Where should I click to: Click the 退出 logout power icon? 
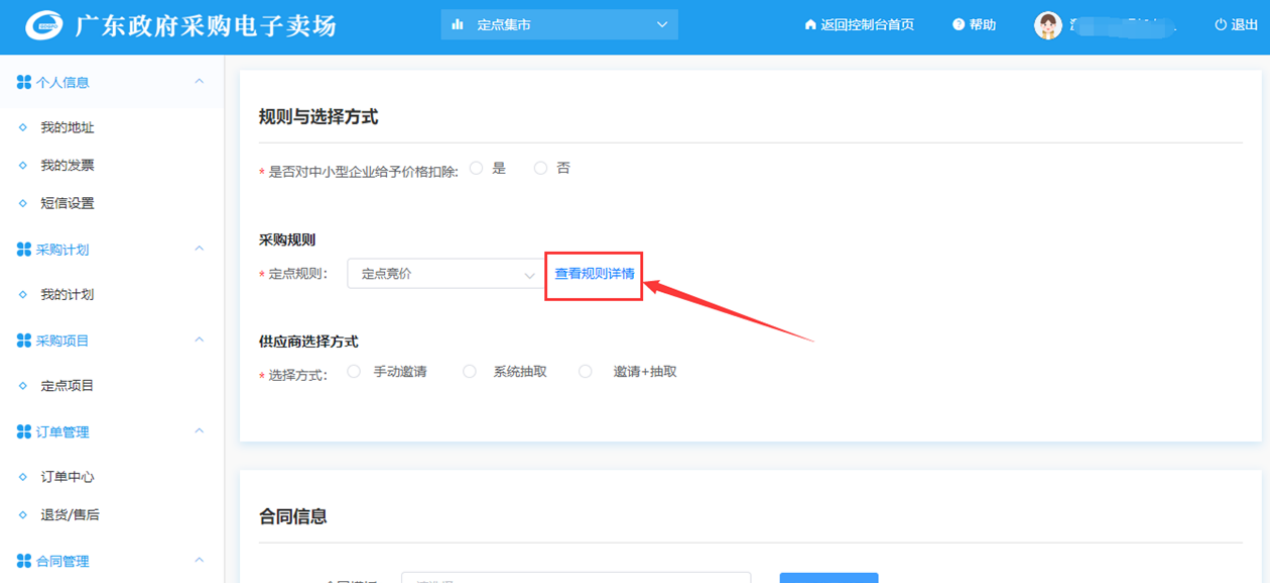click(1220, 25)
